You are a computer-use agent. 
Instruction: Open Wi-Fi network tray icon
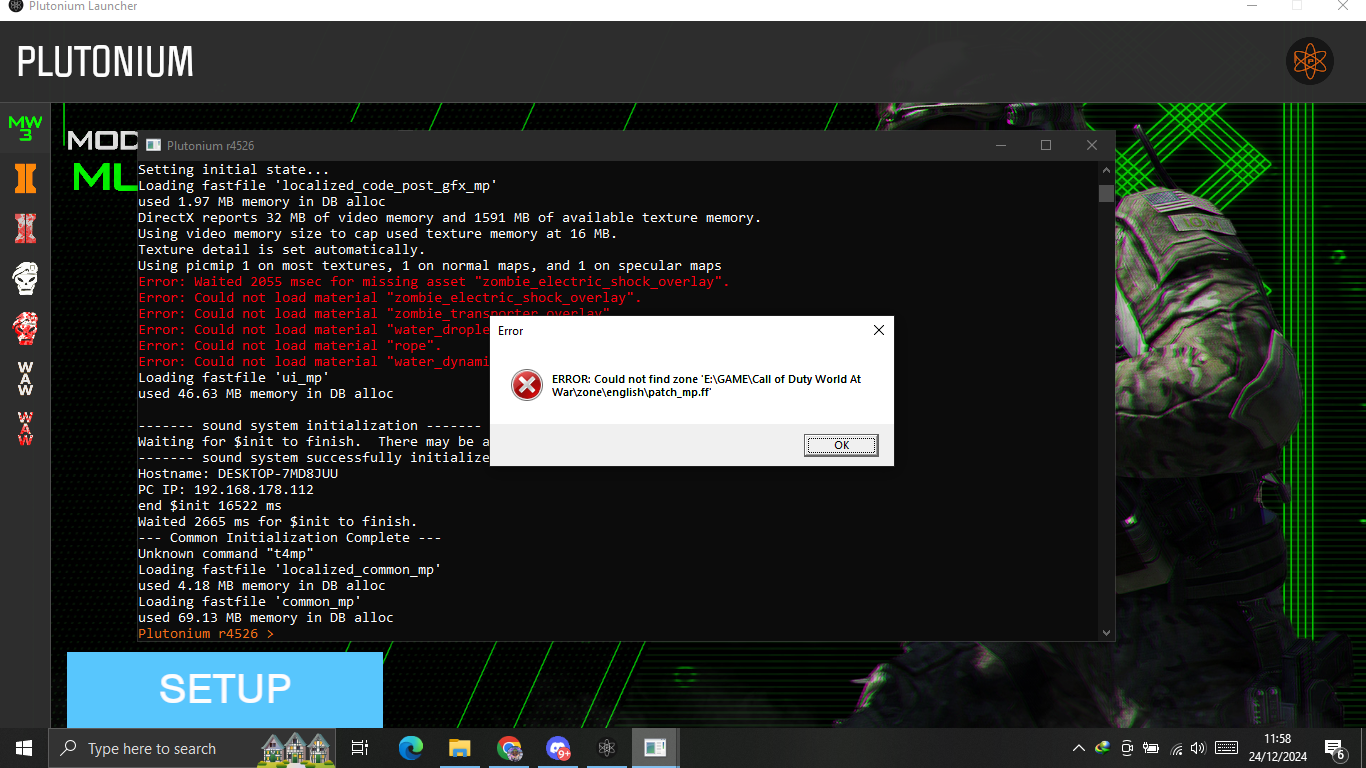point(1176,748)
